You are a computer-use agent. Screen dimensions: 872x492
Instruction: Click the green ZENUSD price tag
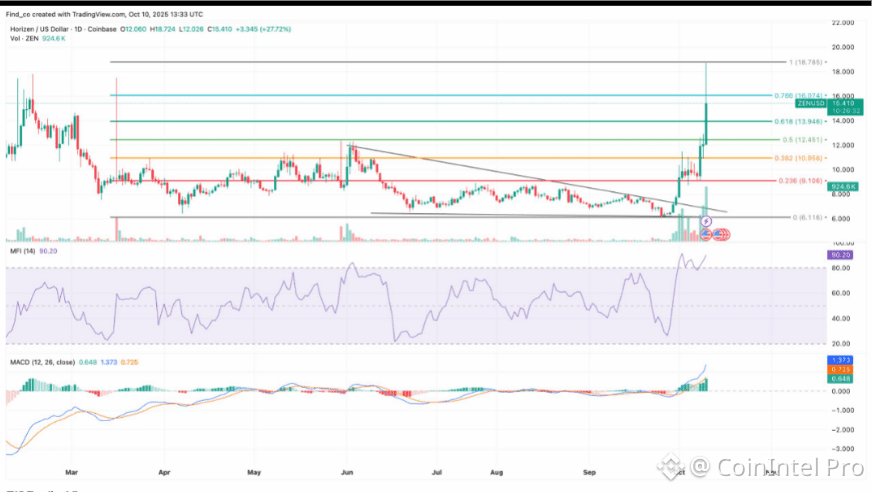click(811, 103)
